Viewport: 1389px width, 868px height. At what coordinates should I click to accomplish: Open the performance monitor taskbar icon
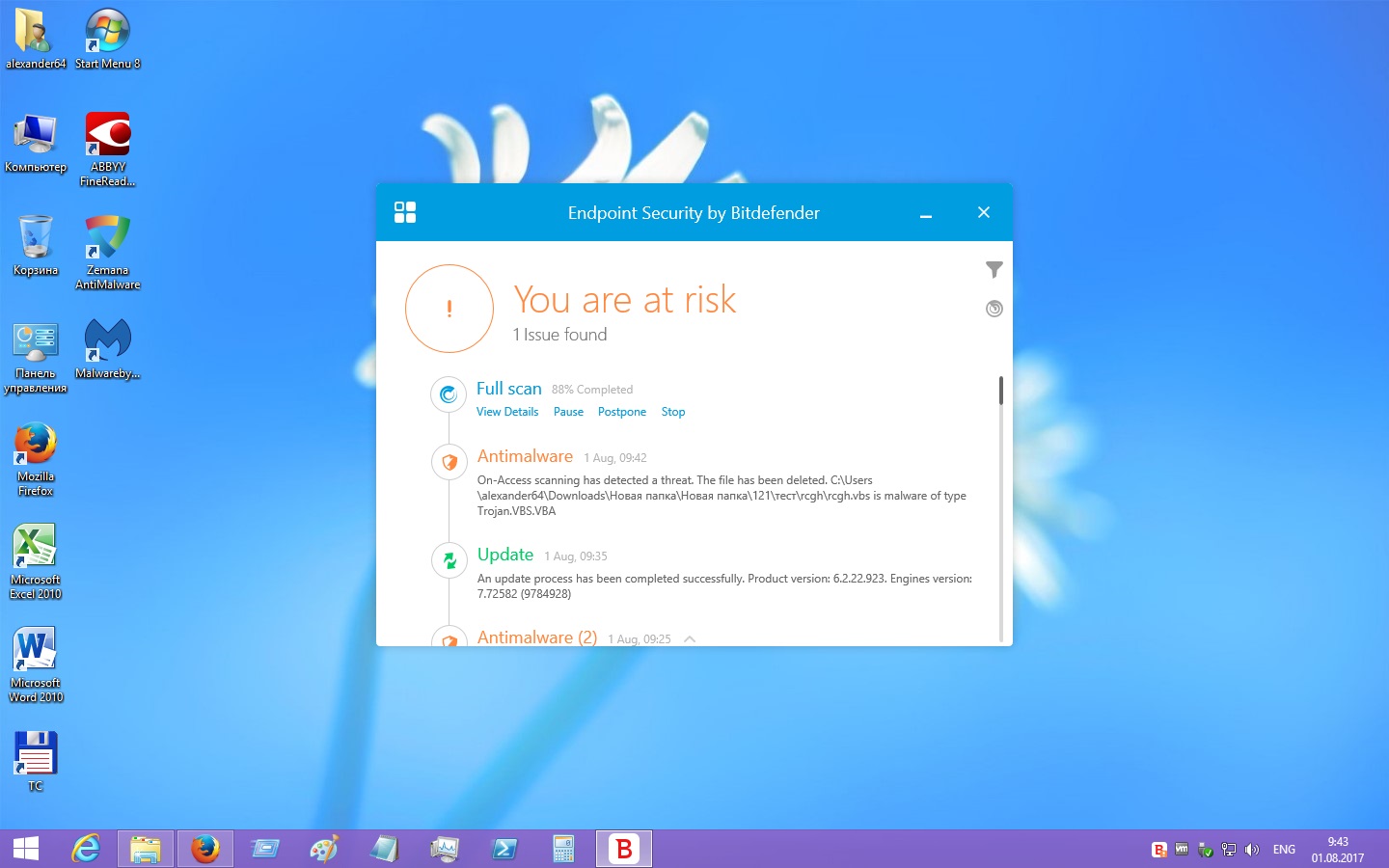click(445, 849)
